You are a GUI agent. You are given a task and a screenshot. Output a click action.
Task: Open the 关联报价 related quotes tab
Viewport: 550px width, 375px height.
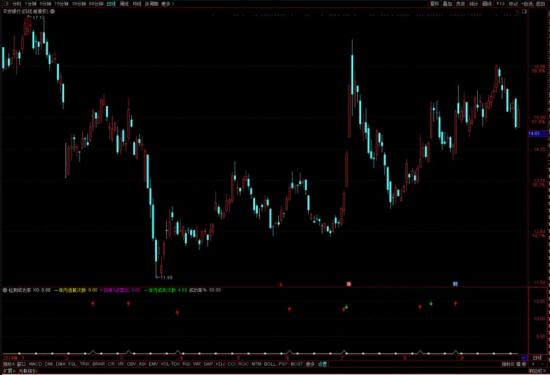point(27,370)
